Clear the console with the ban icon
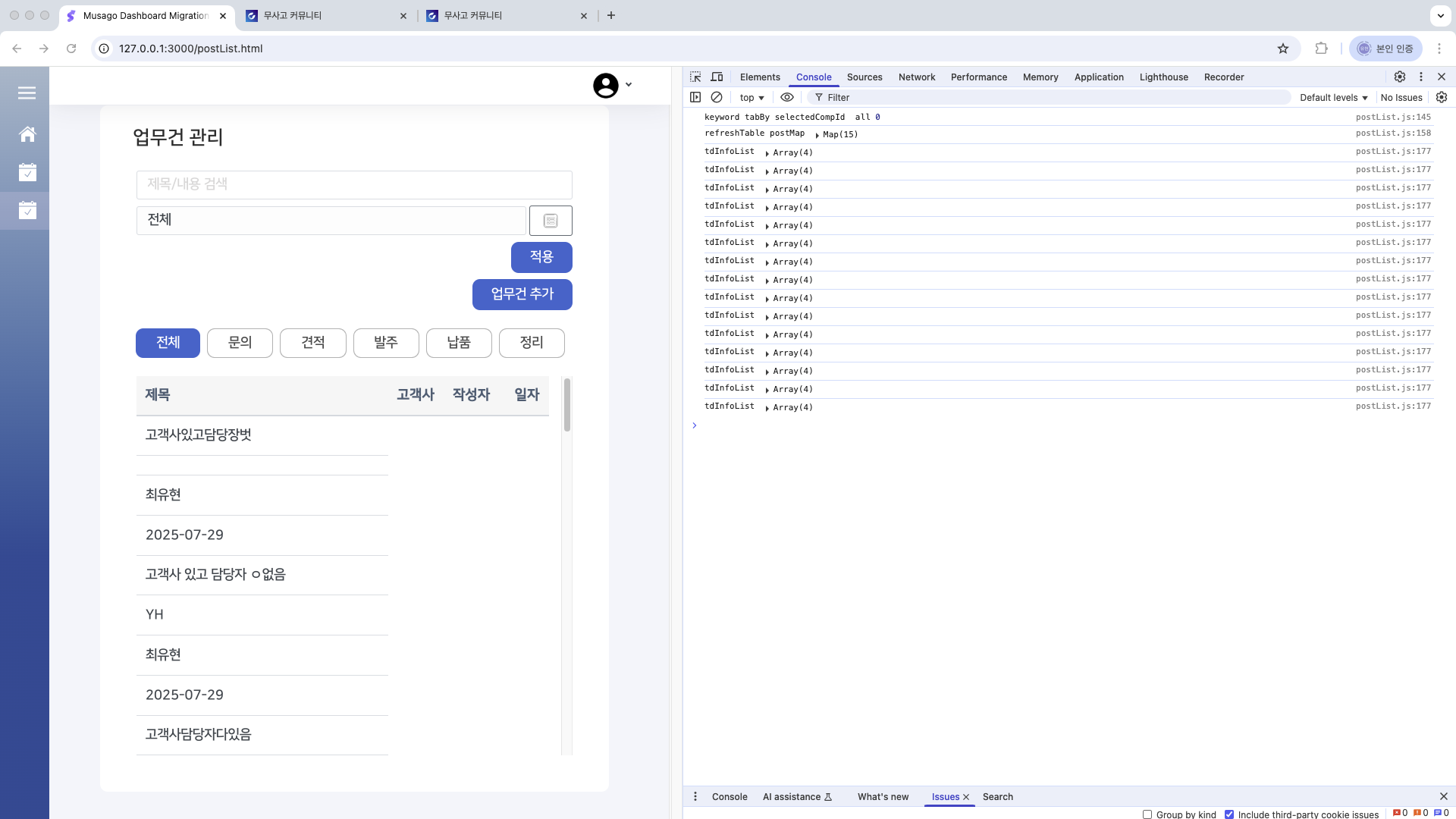1456x819 pixels. point(716,97)
